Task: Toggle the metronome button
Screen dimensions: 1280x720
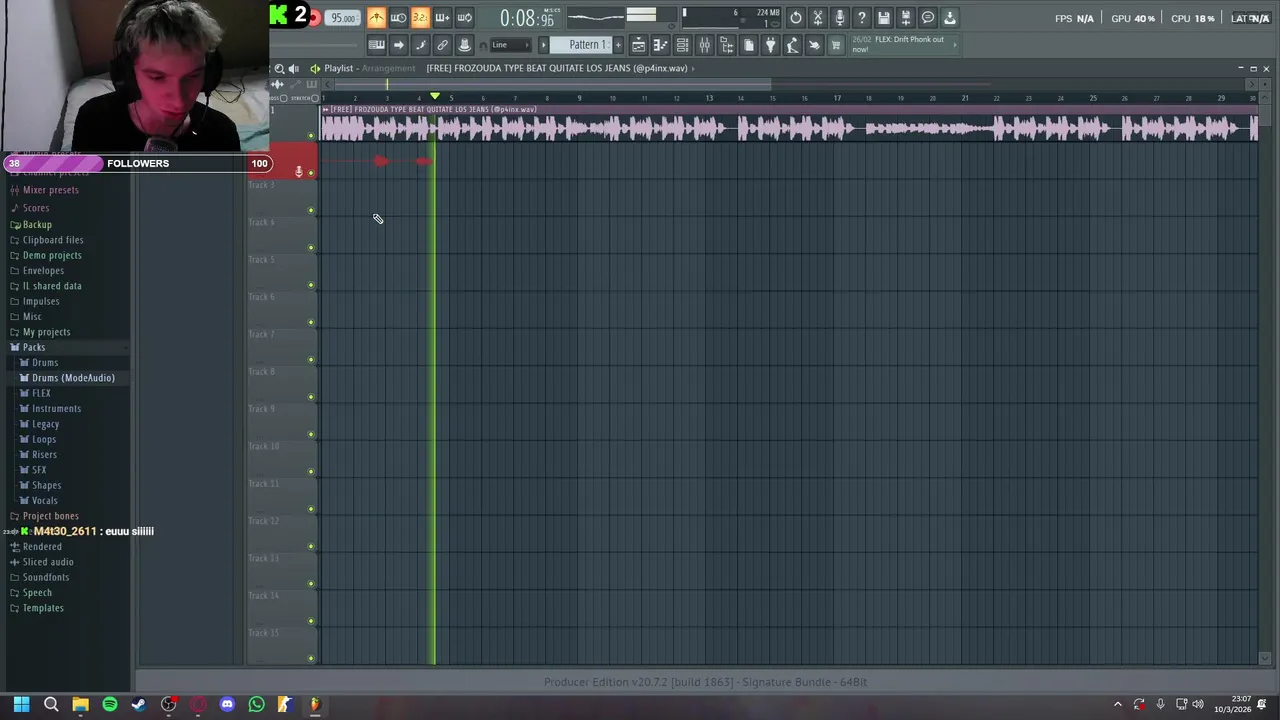Action: point(376,17)
